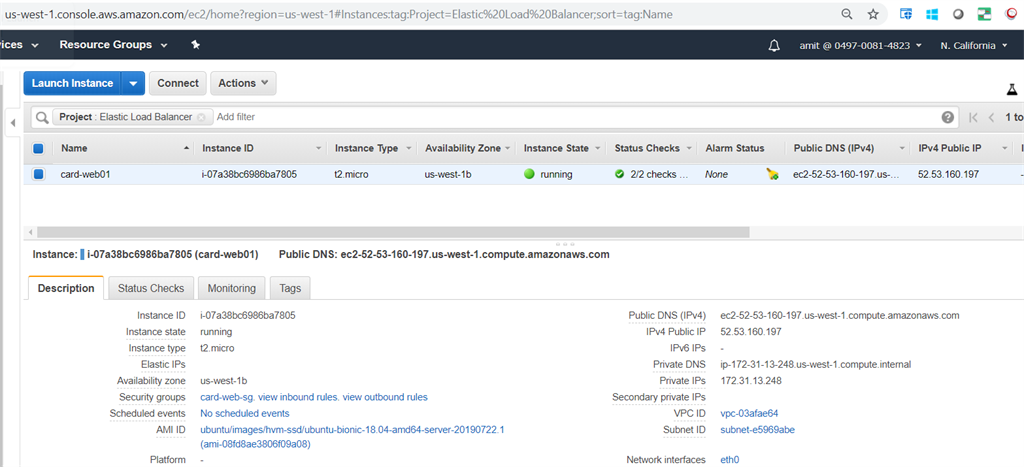Switch to the Monitoring tab

tap(231, 288)
